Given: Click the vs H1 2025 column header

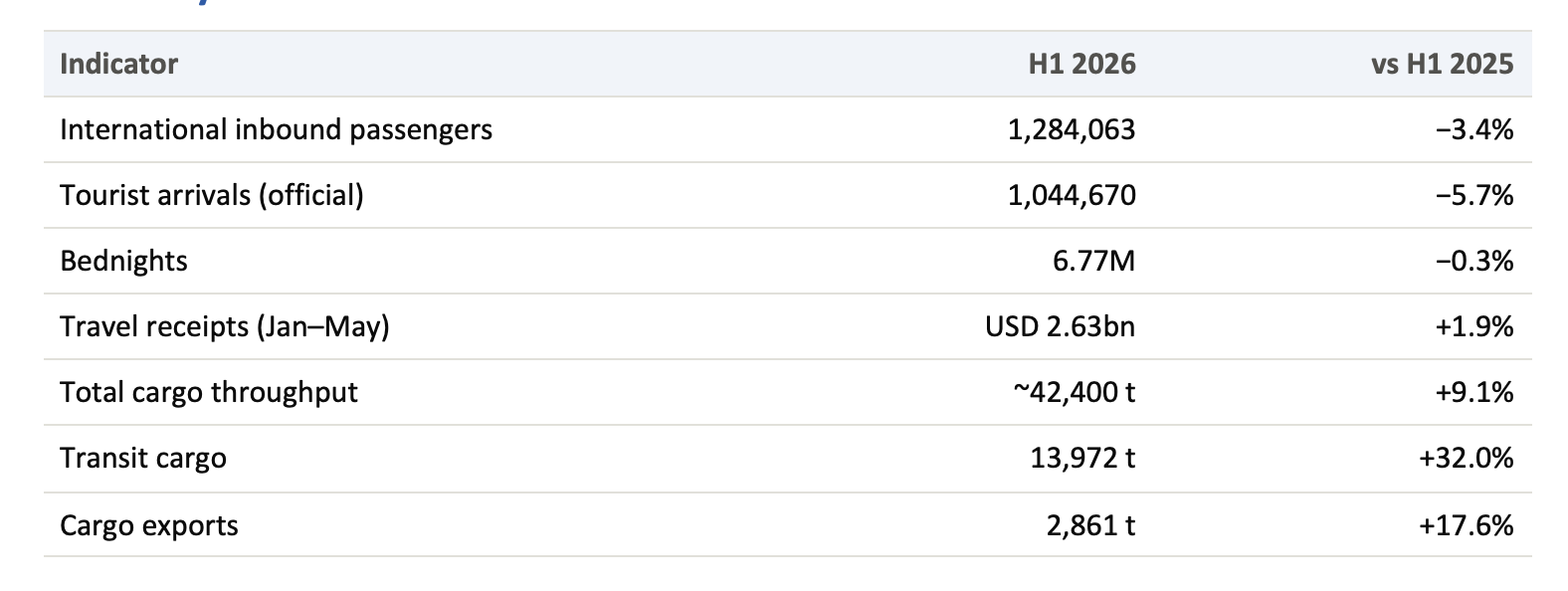Looking at the screenshot, I should tap(1442, 64).
